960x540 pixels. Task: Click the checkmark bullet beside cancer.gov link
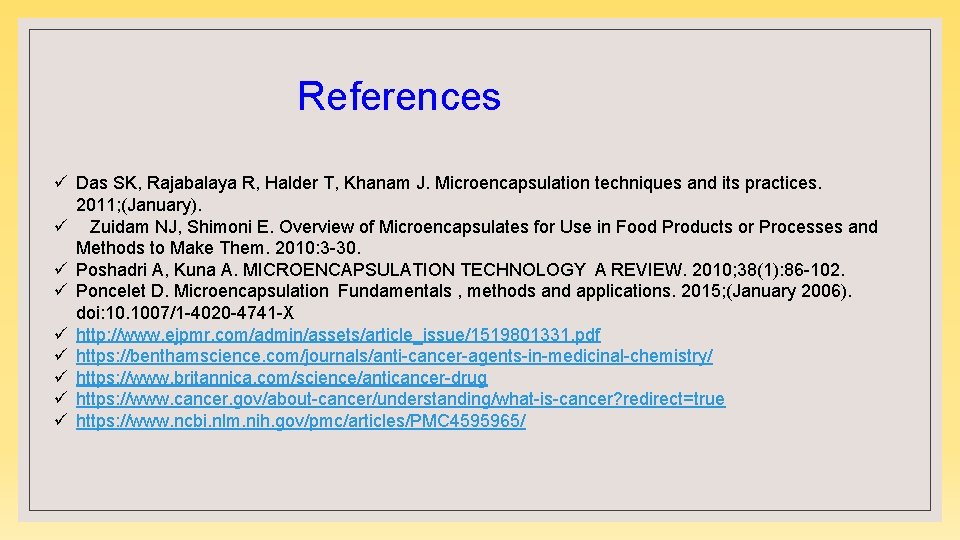60,398
